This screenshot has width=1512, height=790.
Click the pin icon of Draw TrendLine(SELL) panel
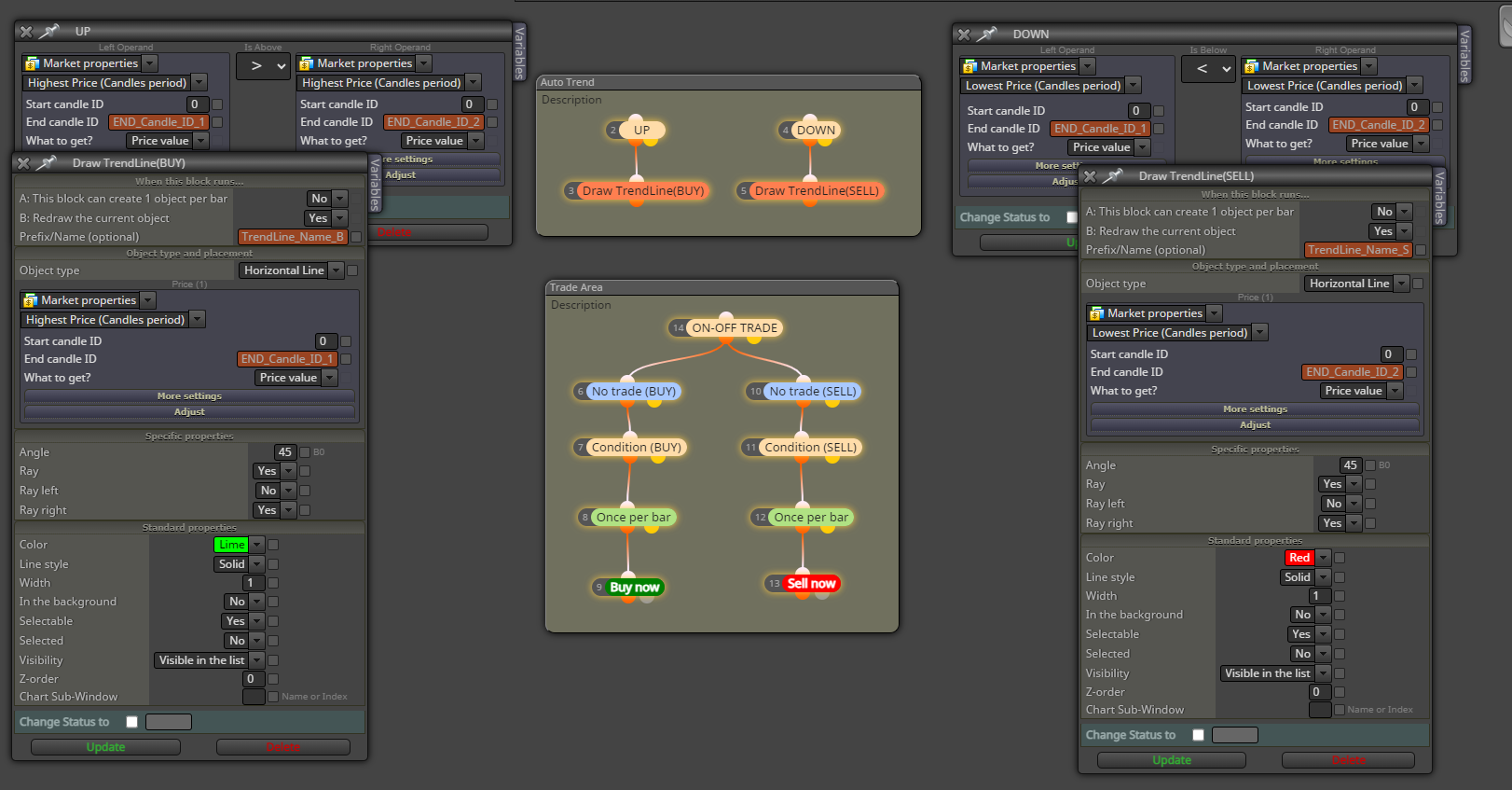1113,176
